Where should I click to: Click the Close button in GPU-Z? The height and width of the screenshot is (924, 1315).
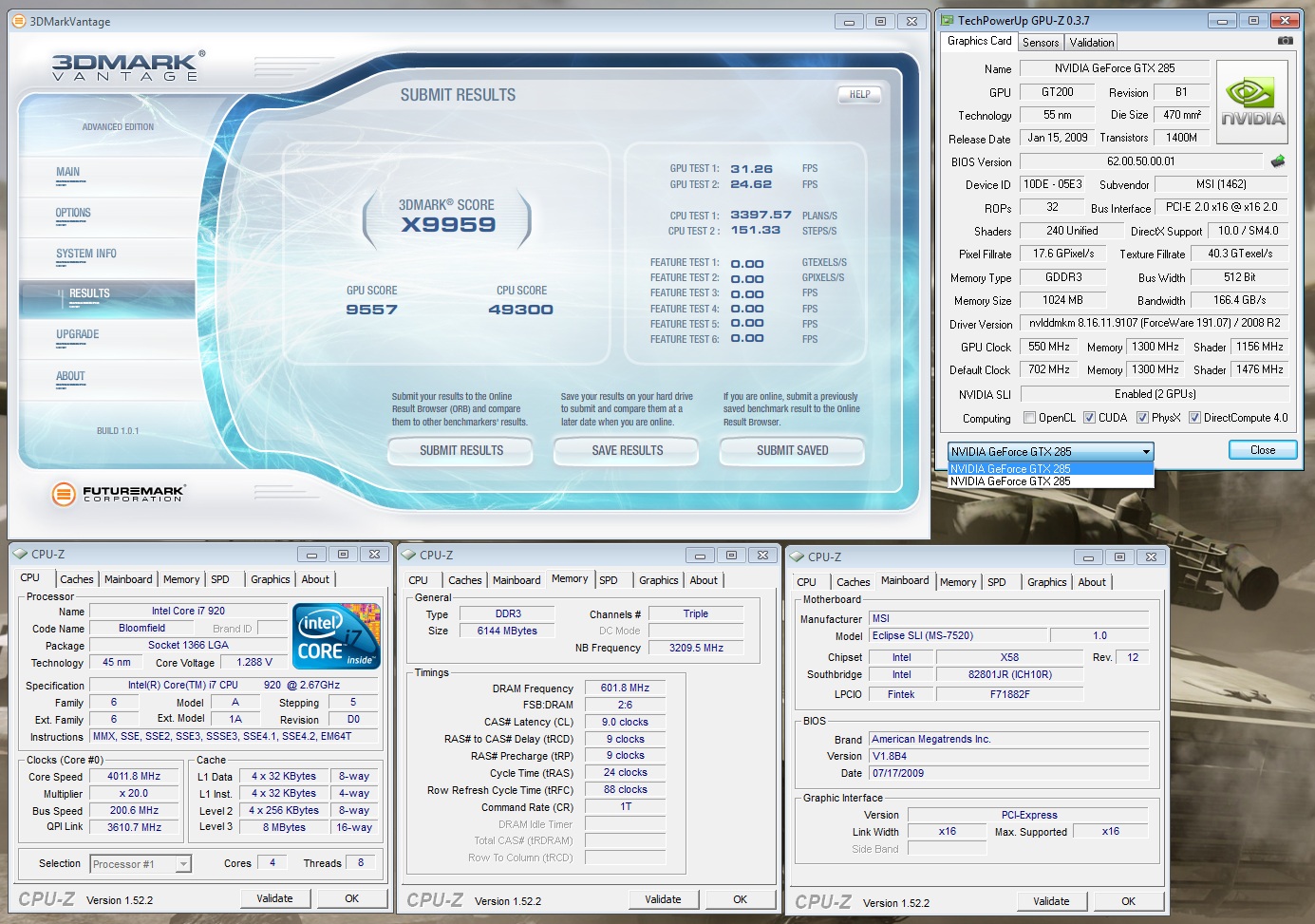1263,450
